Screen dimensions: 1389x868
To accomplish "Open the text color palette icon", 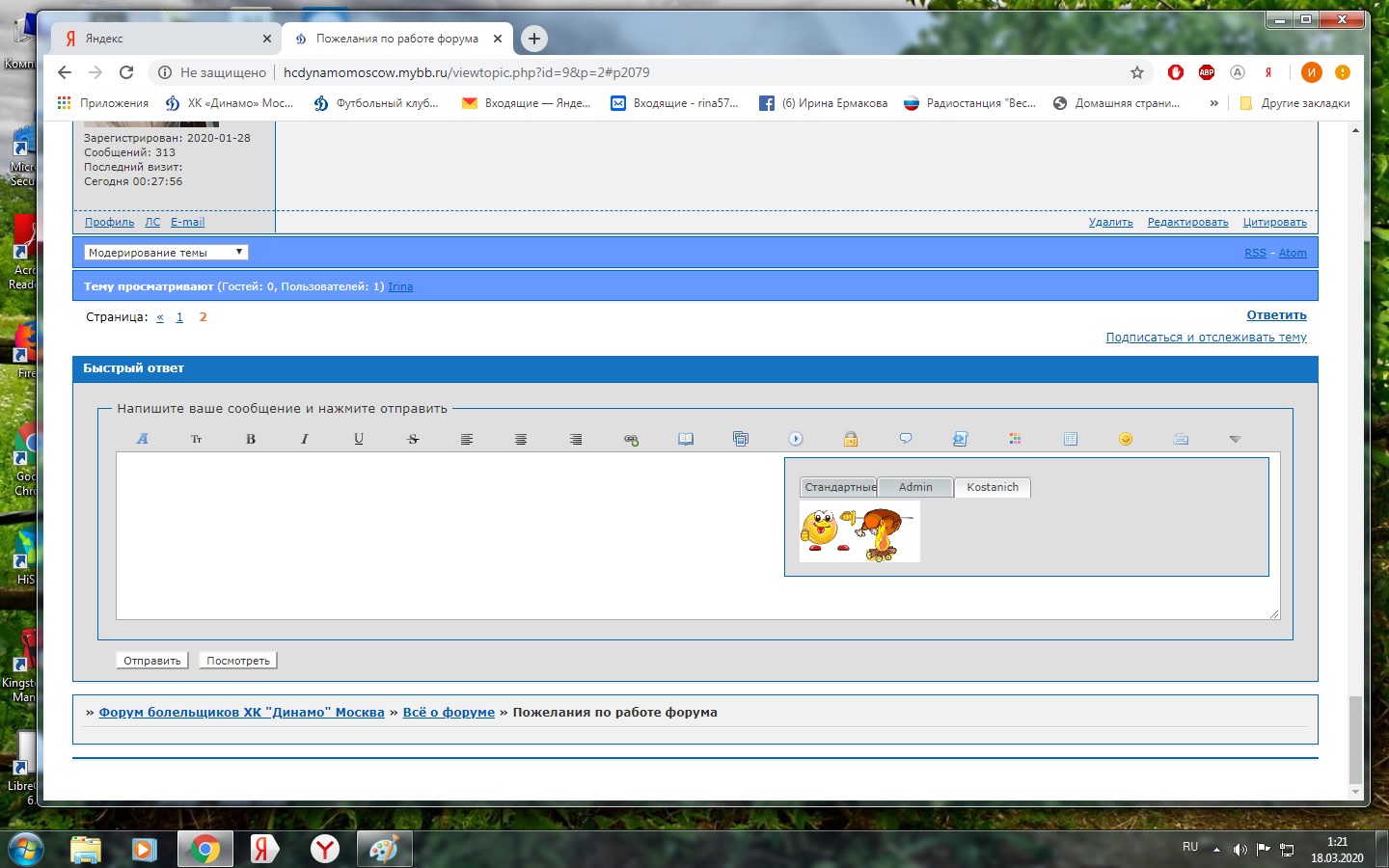I will (1015, 439).
